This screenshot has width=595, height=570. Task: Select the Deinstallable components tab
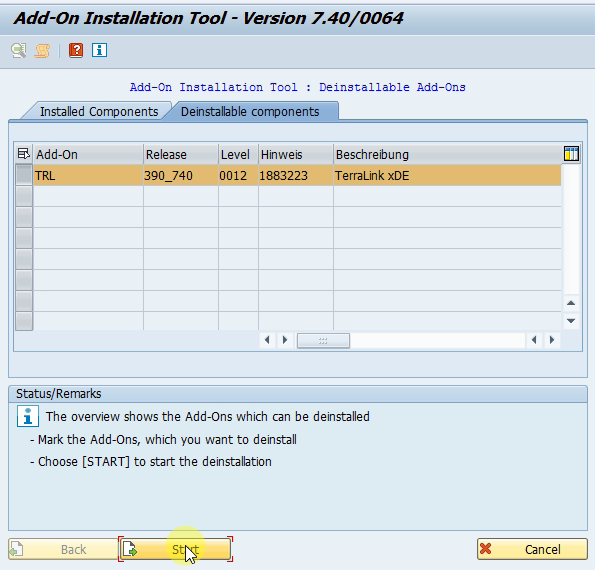tap(250, 112)
